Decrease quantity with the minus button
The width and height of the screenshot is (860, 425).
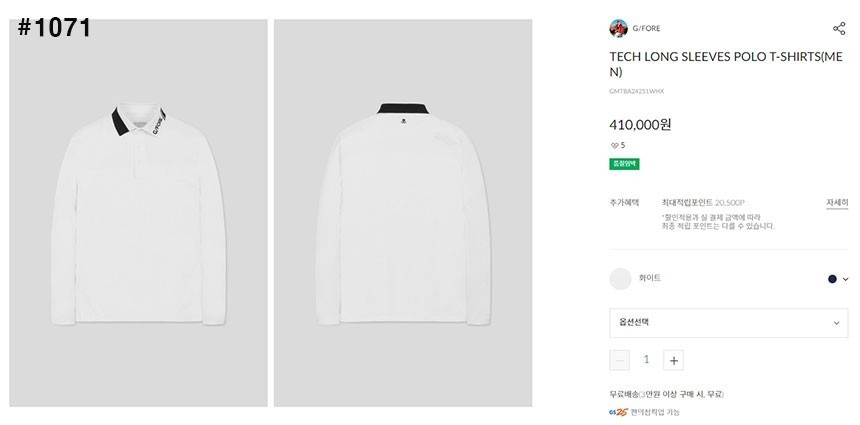(620, 360)
